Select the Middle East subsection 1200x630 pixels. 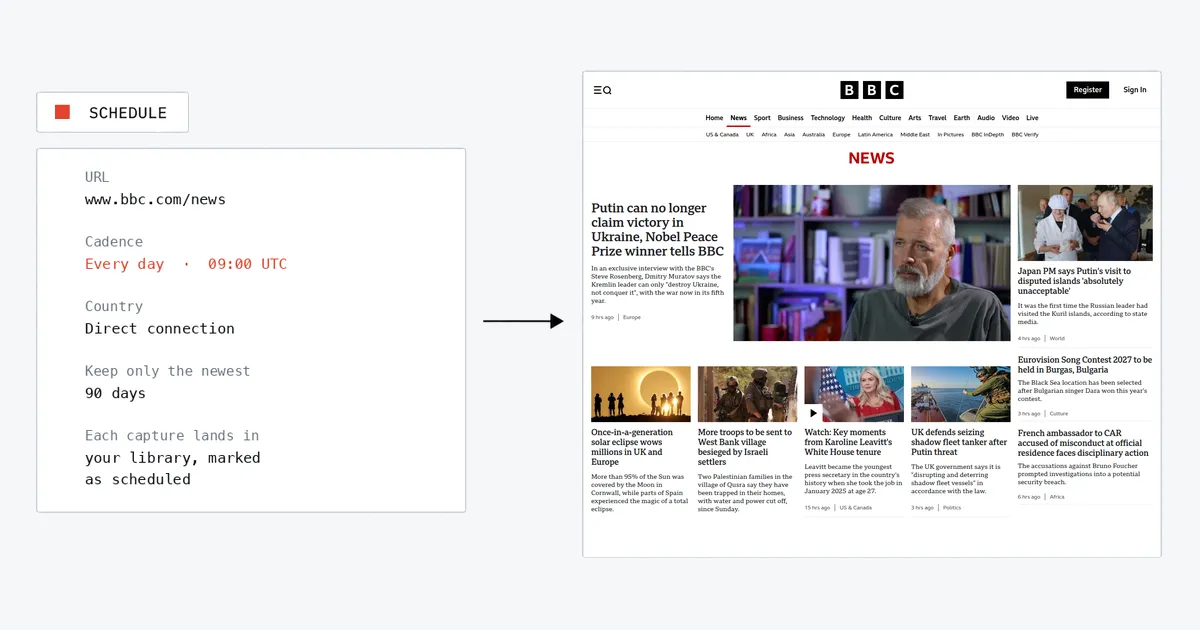click(915, 134)
